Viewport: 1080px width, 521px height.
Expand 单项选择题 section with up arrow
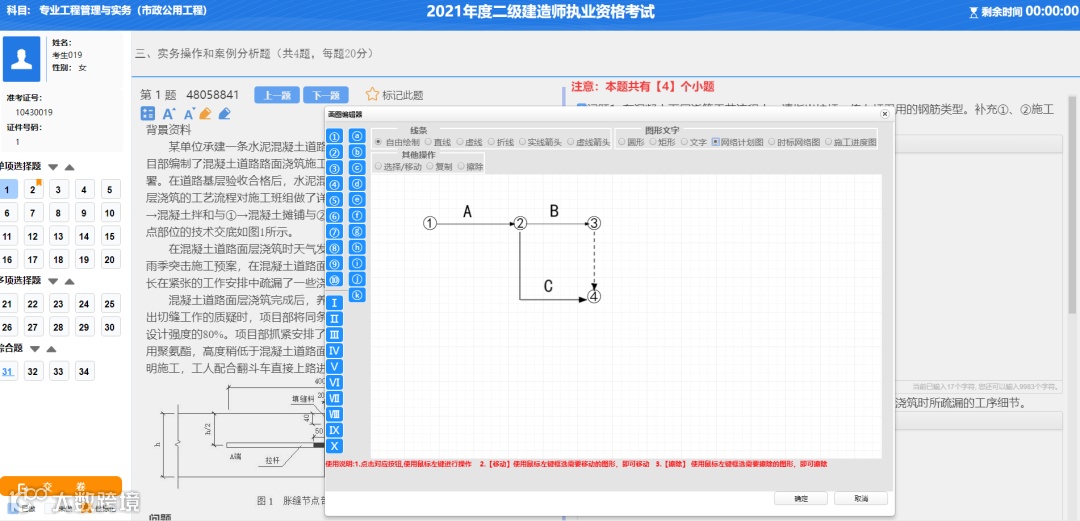point(70,167)
